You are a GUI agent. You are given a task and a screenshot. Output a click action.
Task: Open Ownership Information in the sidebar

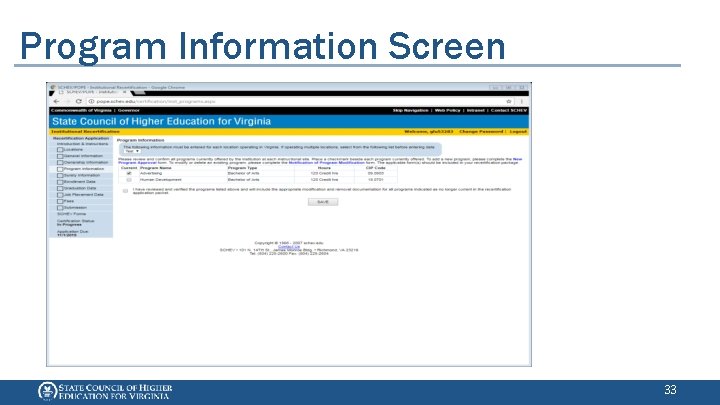click(85, 163)
